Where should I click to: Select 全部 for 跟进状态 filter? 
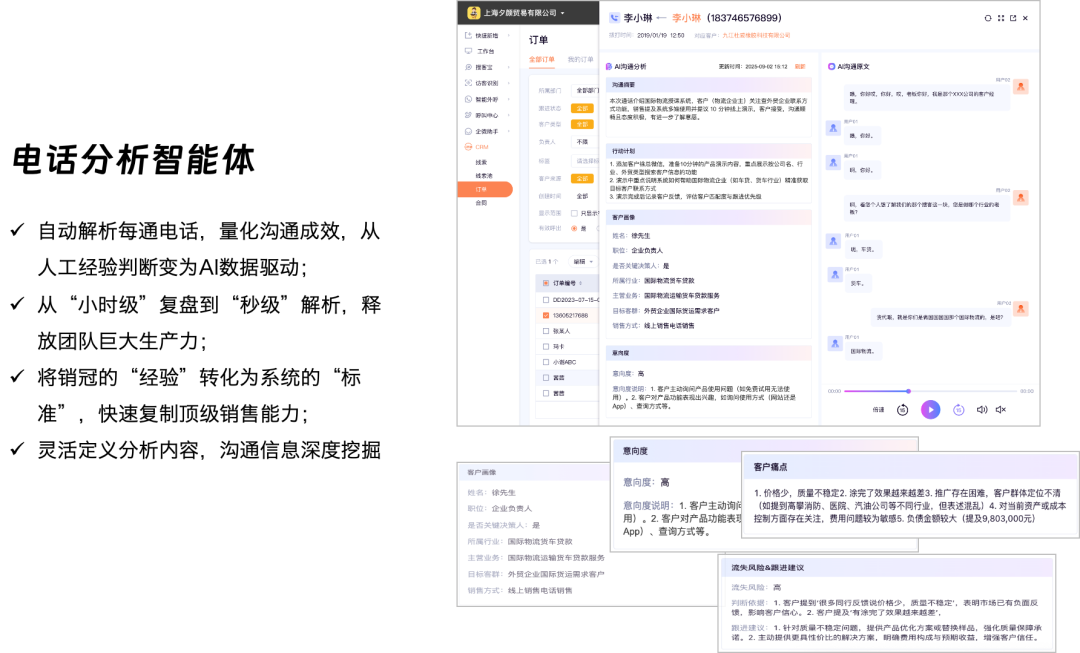click(x=582, y=108)
